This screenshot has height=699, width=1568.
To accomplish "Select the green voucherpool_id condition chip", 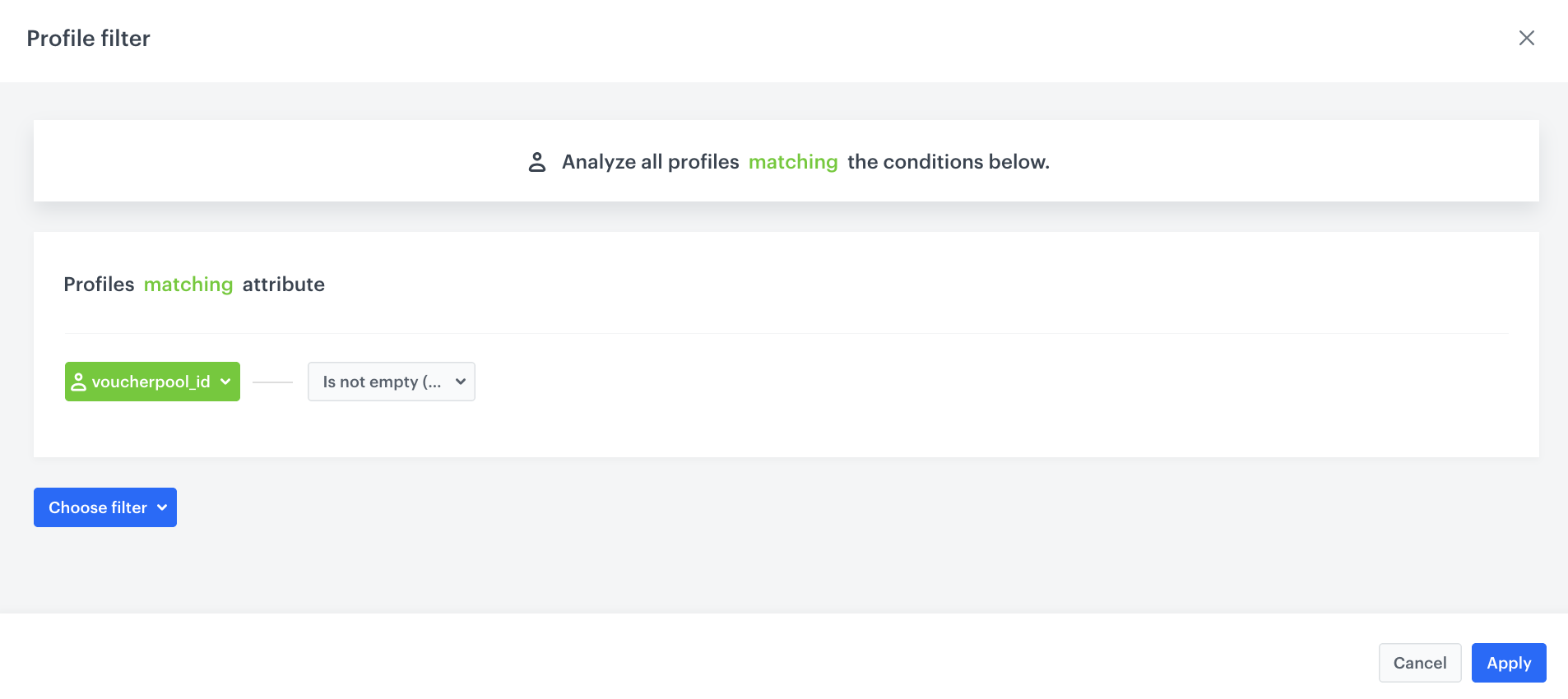I will (x=151, y=381).
